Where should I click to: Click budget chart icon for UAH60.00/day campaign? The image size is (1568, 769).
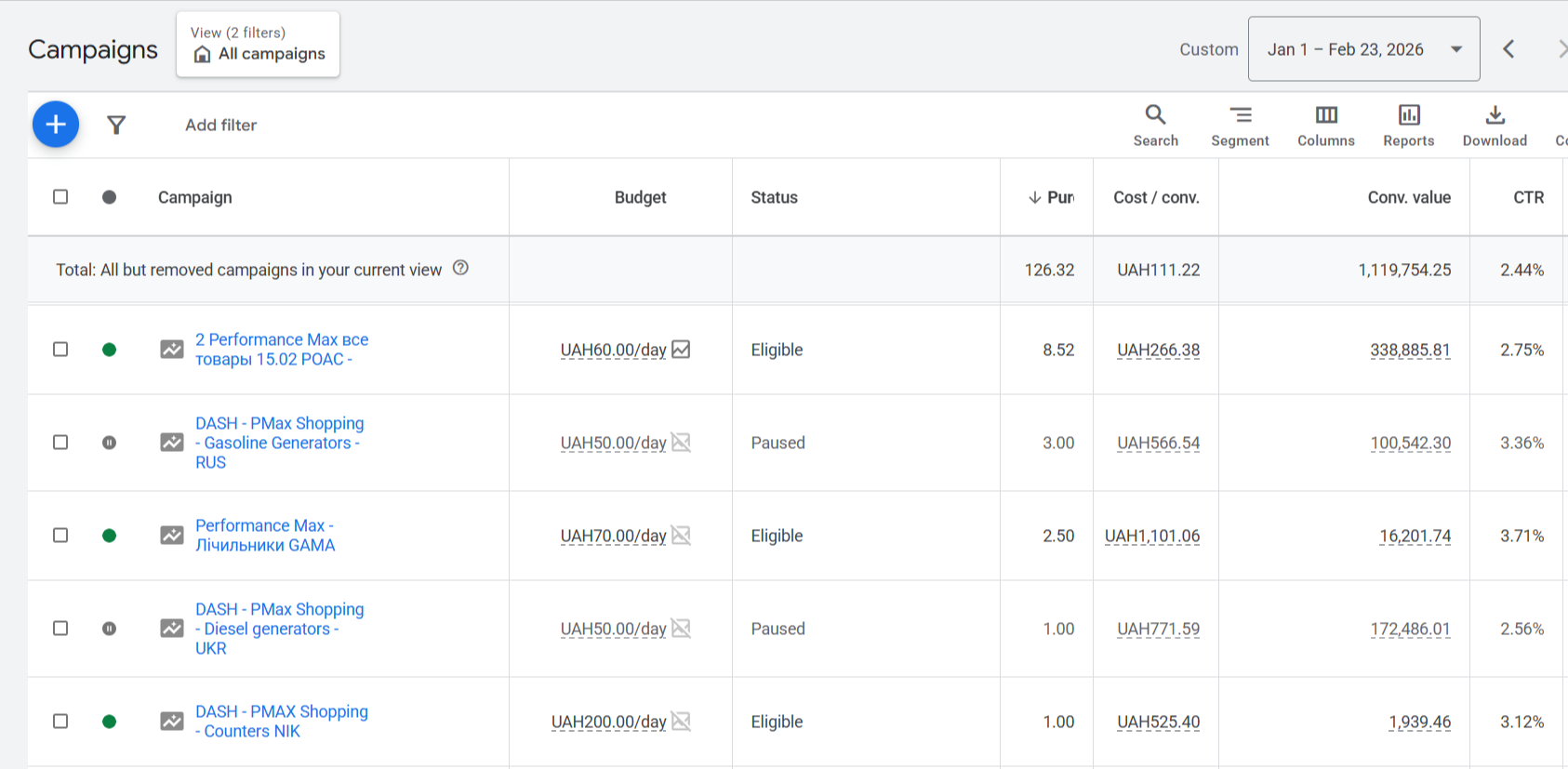click(x=681, y=350)
